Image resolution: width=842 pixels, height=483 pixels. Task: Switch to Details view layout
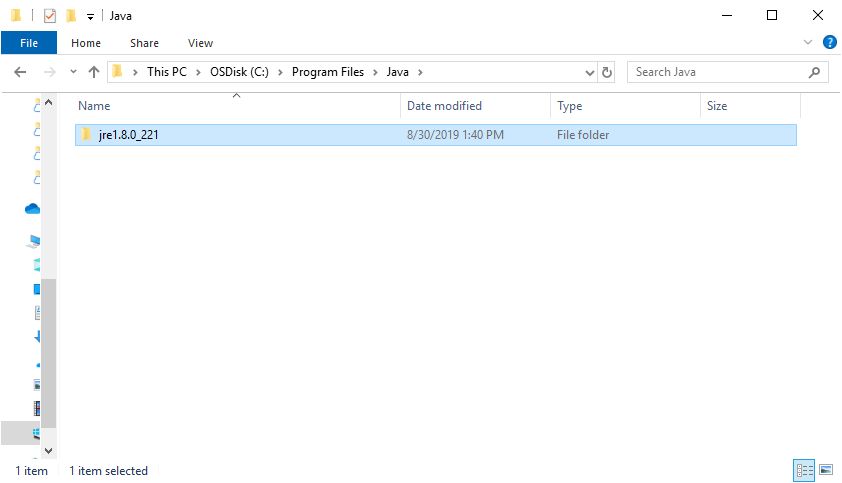pyautogui.click(x=804, y=469)
